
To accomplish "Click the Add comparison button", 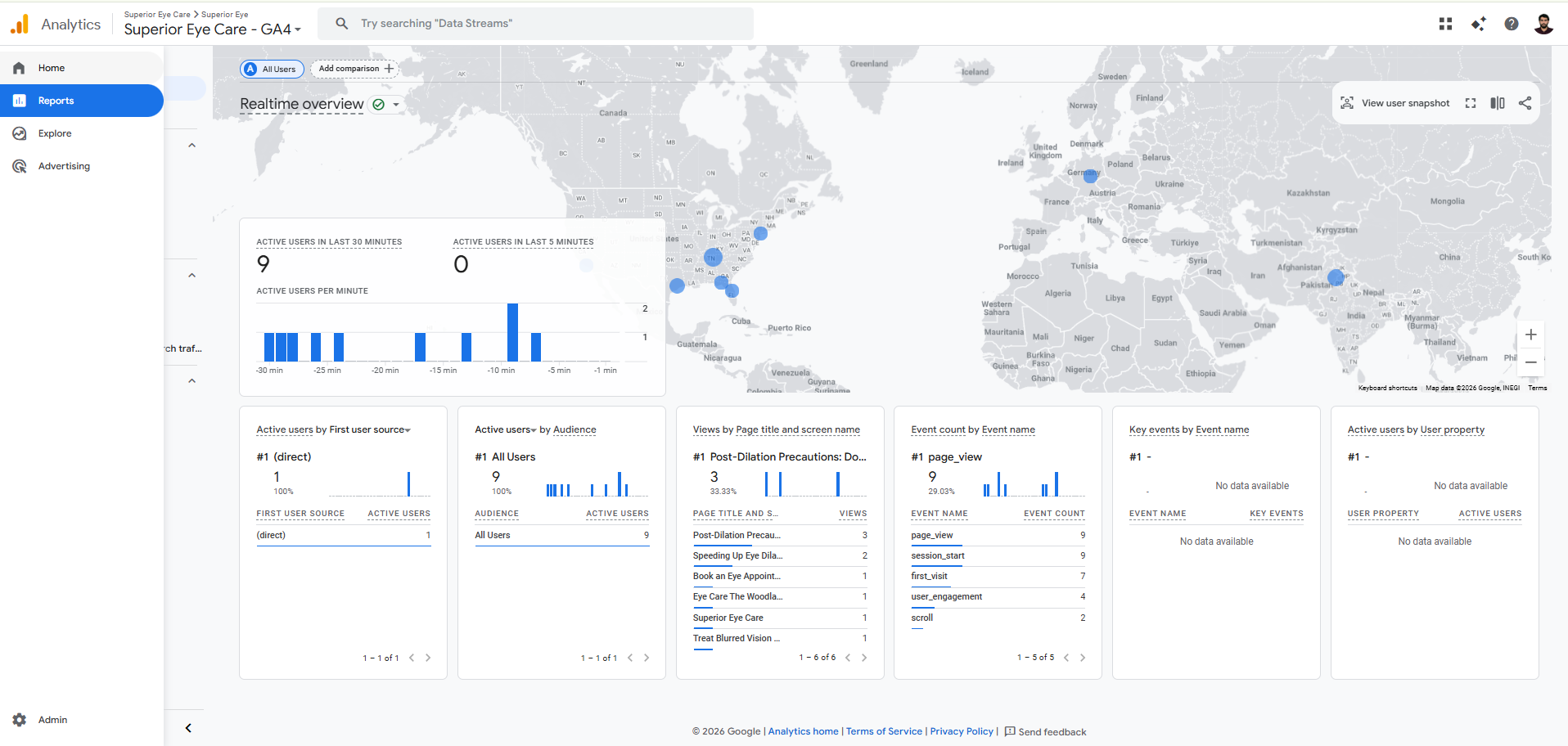I will tap(355, 69).
